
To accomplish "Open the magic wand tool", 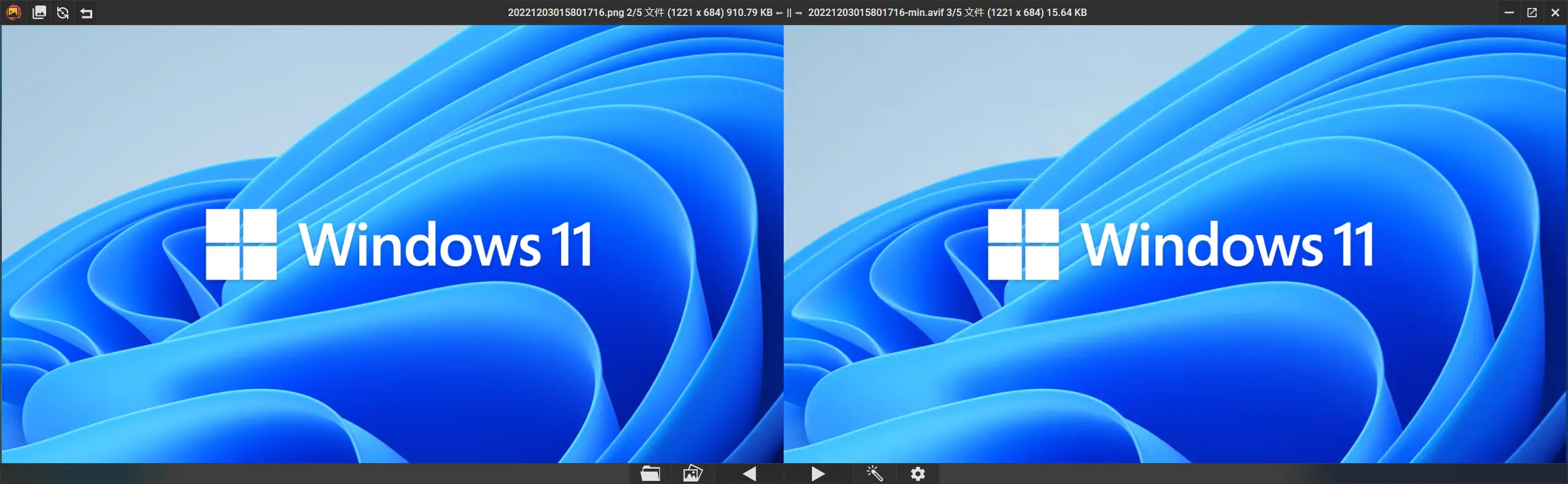I will tap(875, 474).
